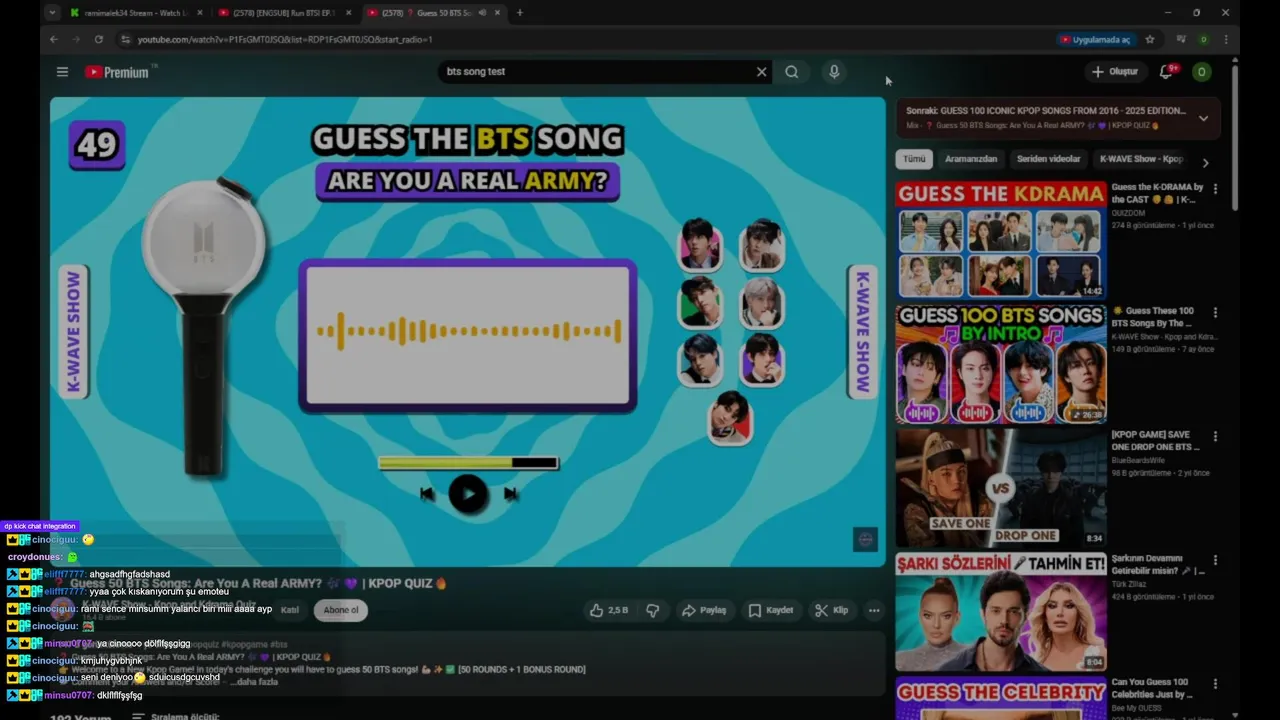Switch to the 'Run BTS' tab
The width and height of the screenshot is (1280, 720).
tap(284, 12)
